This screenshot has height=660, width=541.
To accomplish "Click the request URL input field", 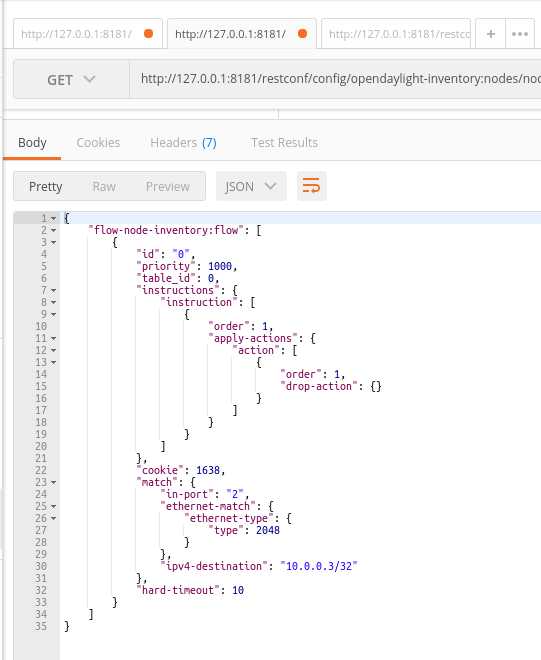I will pos(335,80).
